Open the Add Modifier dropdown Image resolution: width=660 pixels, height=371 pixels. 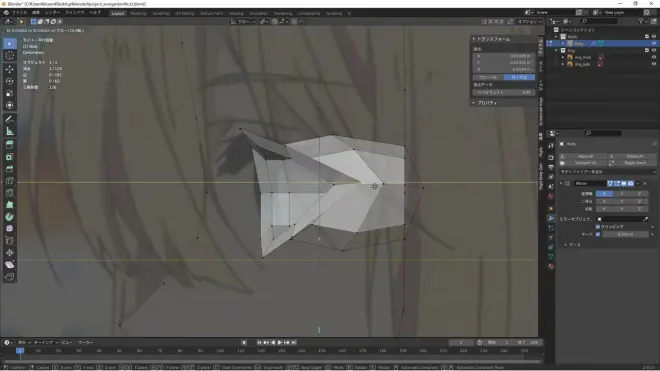tap(607, 172)
